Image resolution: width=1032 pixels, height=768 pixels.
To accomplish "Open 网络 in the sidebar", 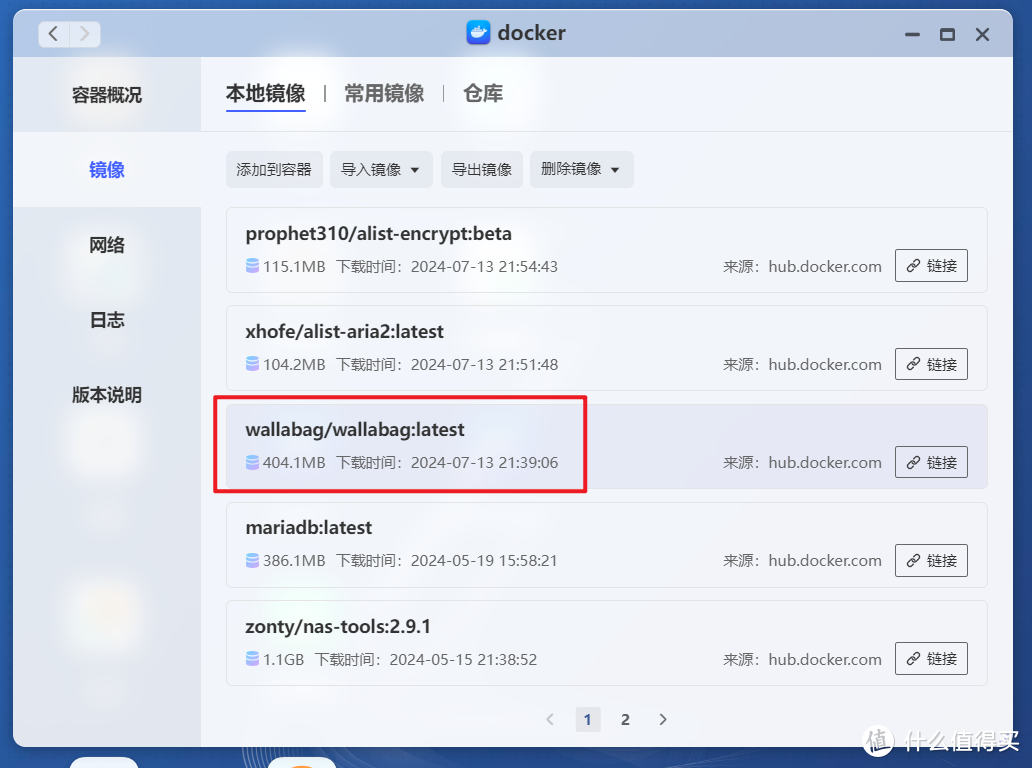I will coord(107,245).
